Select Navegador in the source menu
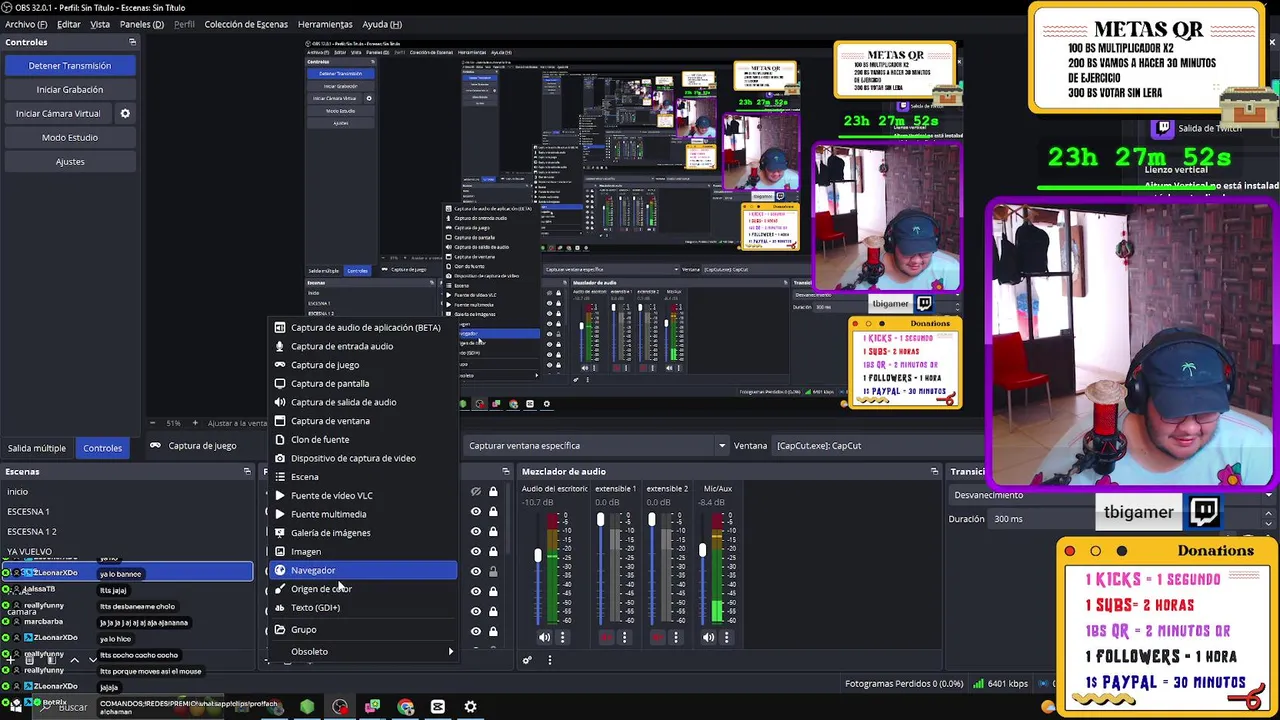Viewport: 1280px width, 720px height. point(363,570)
